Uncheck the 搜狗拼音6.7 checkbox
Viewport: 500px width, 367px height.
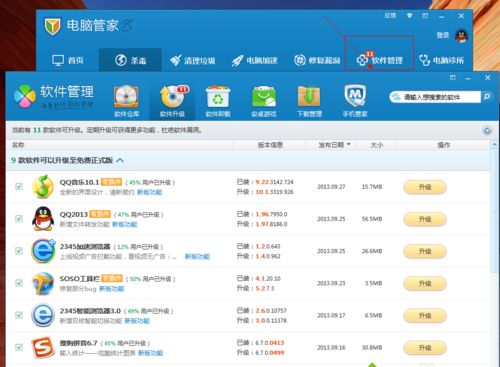click(19, 347)
